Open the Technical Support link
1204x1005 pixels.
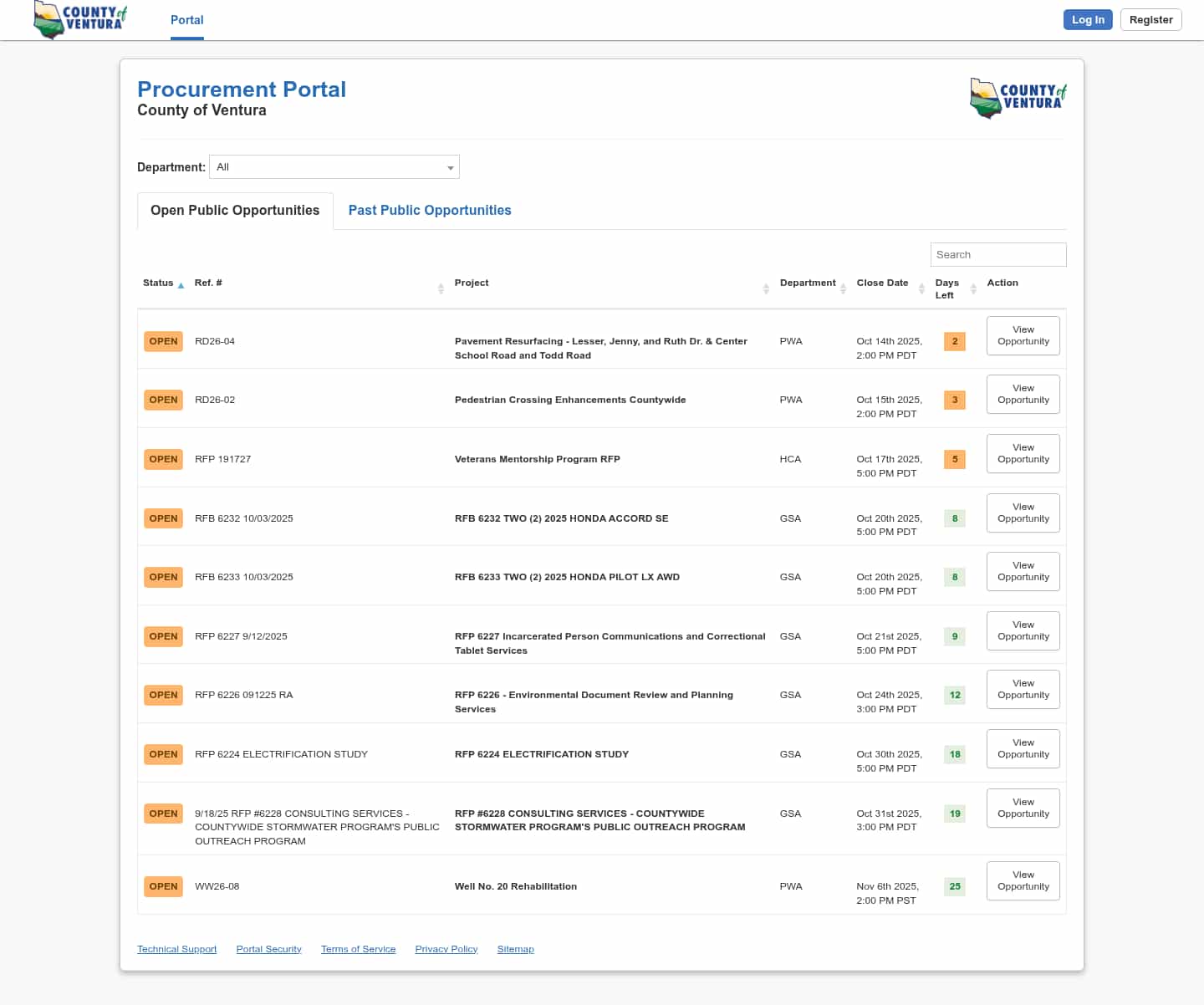176,949
